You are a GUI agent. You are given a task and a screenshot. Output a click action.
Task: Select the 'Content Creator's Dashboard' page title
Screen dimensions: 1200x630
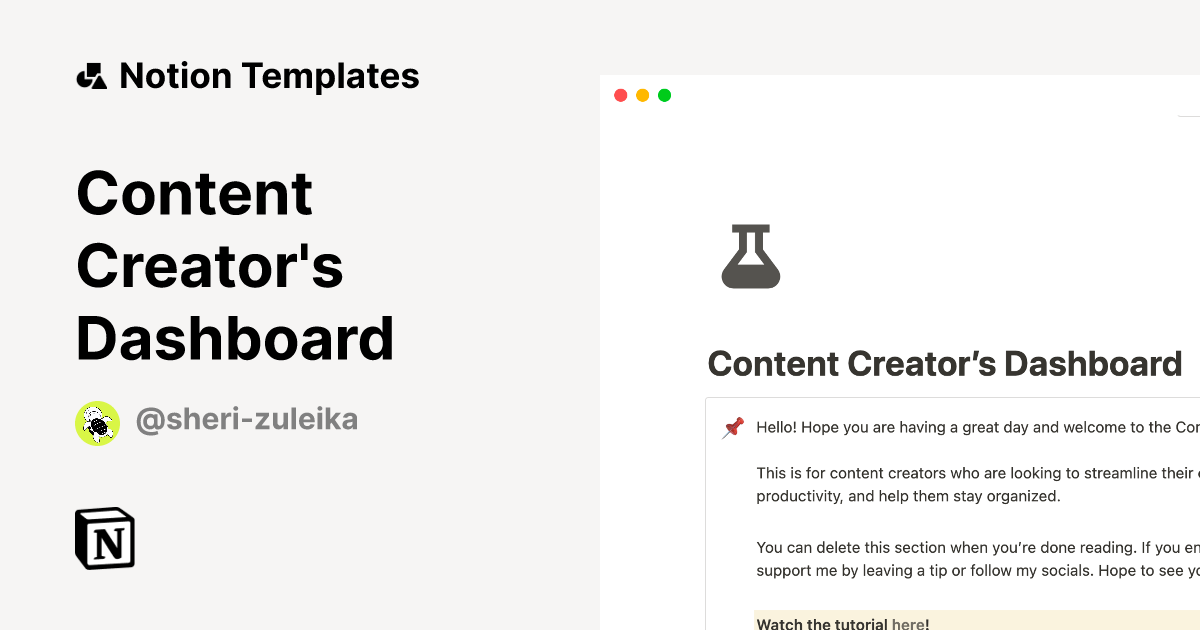click(x=945, y=363)
